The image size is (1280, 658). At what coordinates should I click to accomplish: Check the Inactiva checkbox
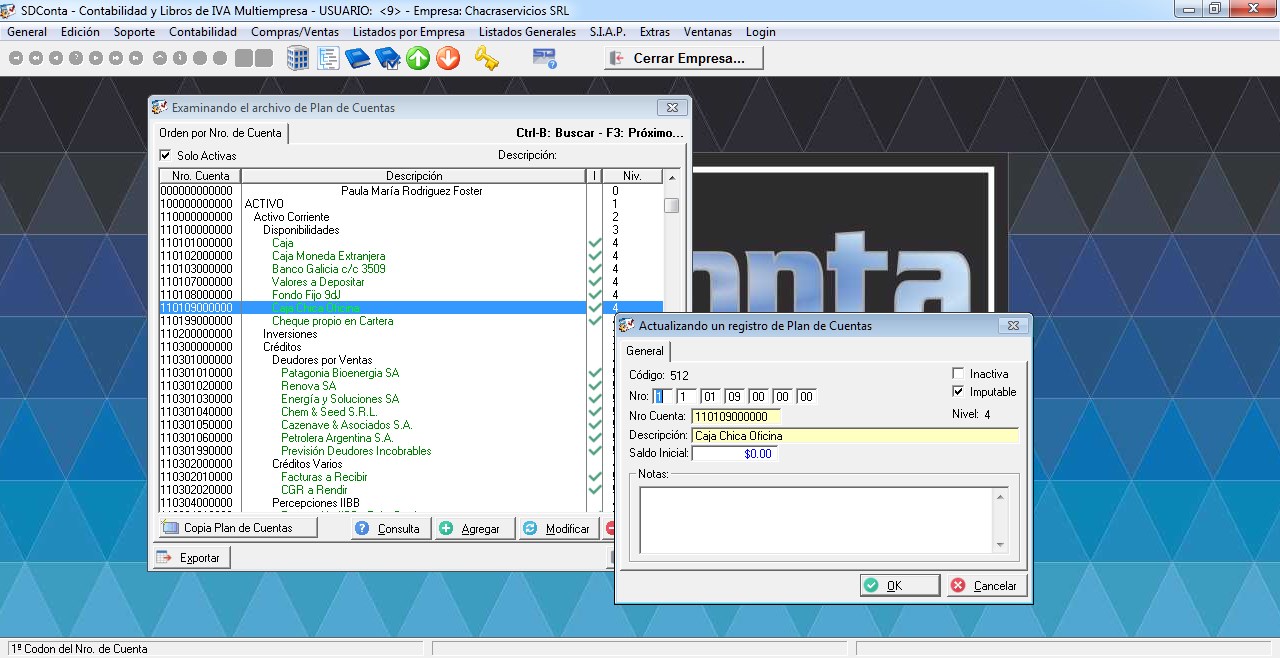(x=958, y=374)
